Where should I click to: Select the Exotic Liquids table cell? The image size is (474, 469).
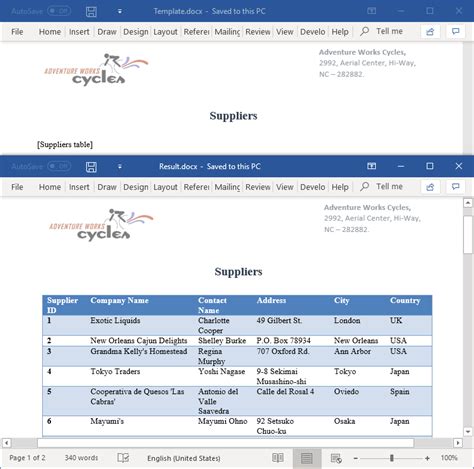point(115,320)
